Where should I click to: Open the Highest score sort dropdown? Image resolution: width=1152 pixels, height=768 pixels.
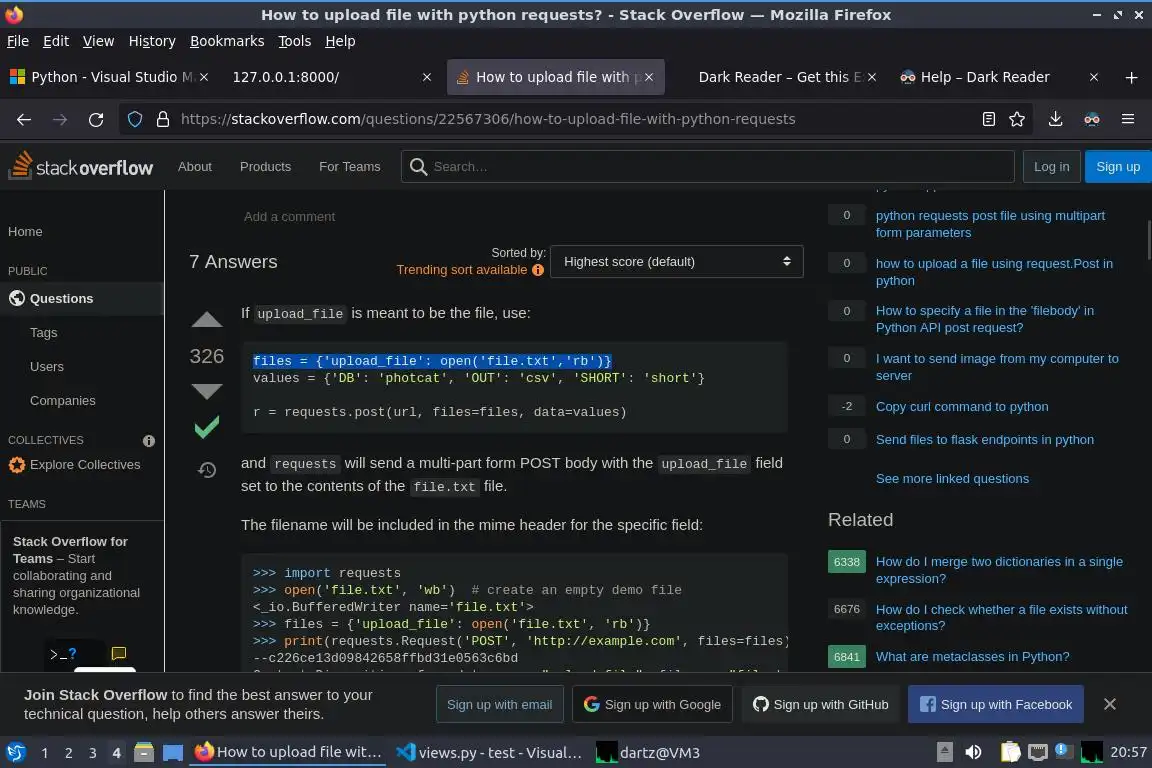(677, 262)
